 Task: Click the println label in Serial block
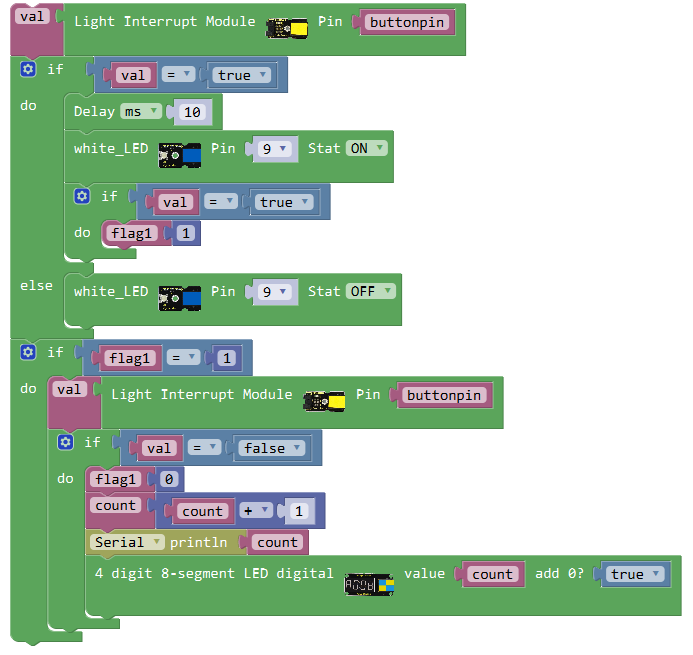[x=198, y=542]
